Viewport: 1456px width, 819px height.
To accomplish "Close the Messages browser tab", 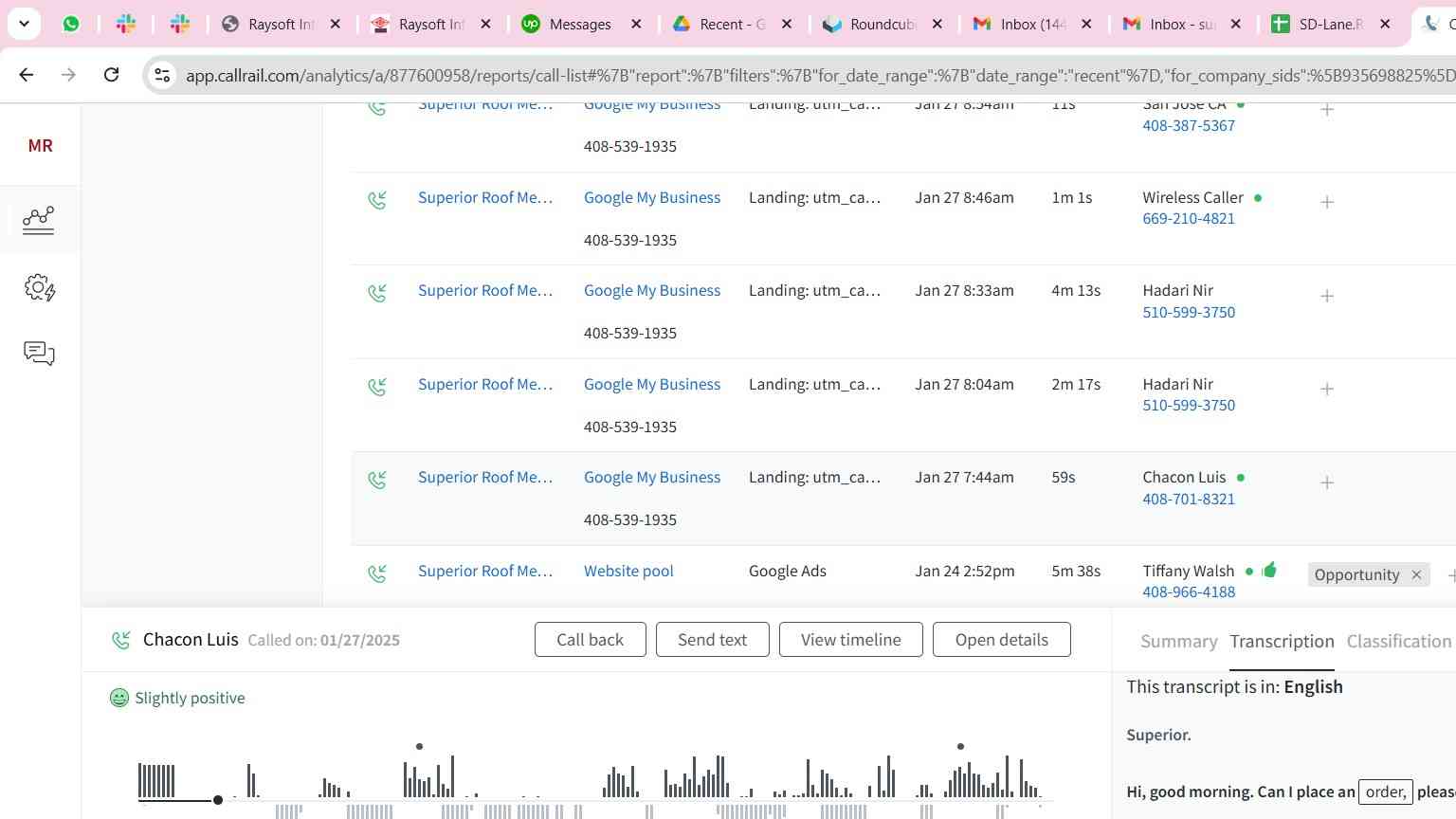I will tap(636, 25).
